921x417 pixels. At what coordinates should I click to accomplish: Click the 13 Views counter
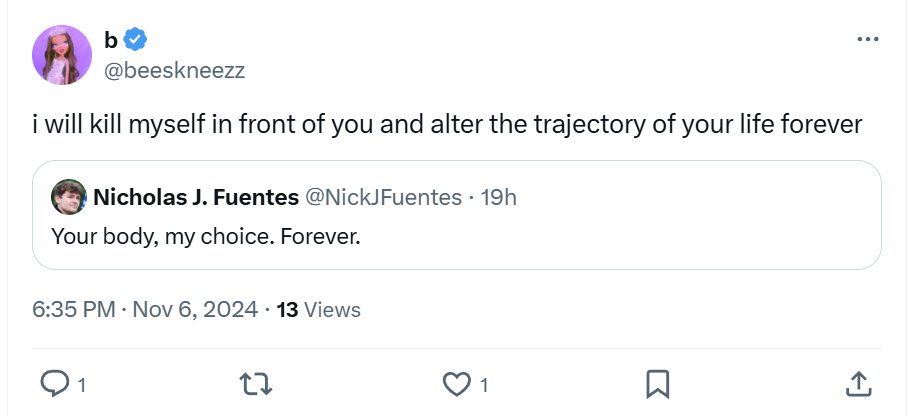coord(318,309)
